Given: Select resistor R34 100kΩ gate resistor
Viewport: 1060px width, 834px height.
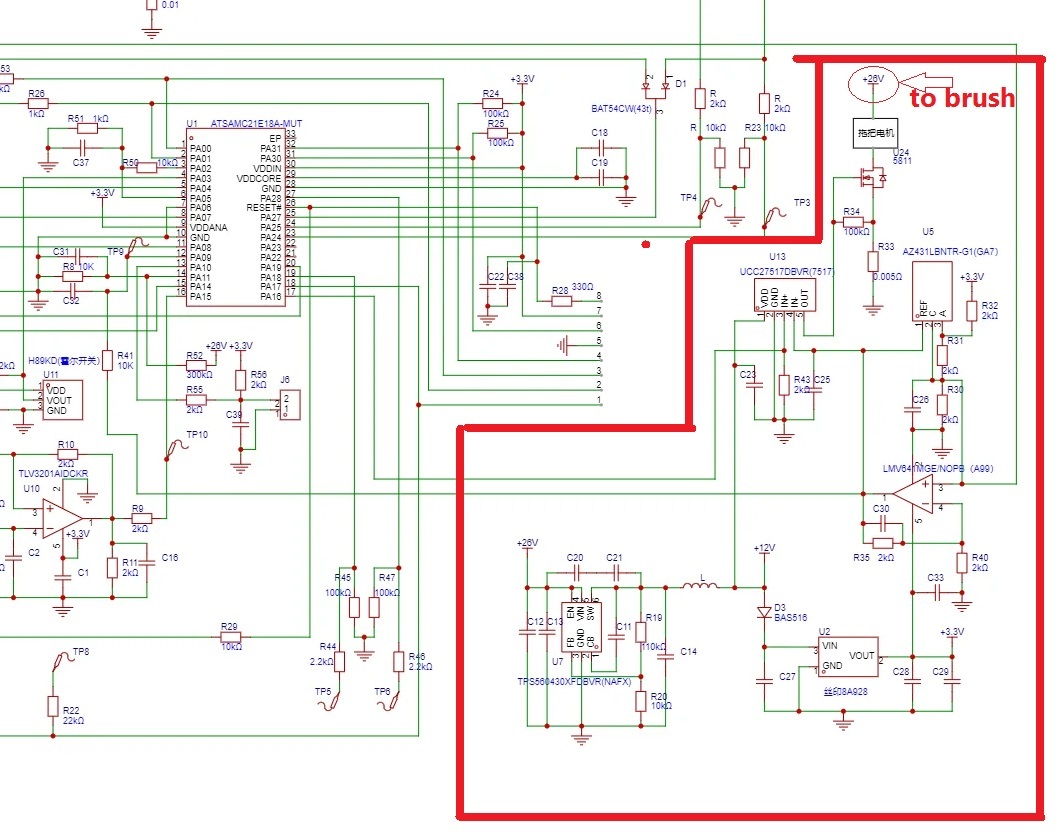Looking at the screenshot, I should coord(852,222).
